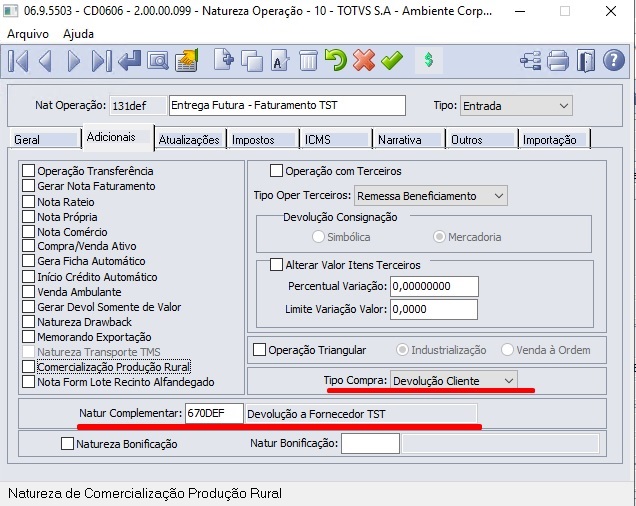The width and height of the screenshot is (636, 506).
Task: Click the Natur Complementar field 670DEF
Action: (x=214, y=413)
